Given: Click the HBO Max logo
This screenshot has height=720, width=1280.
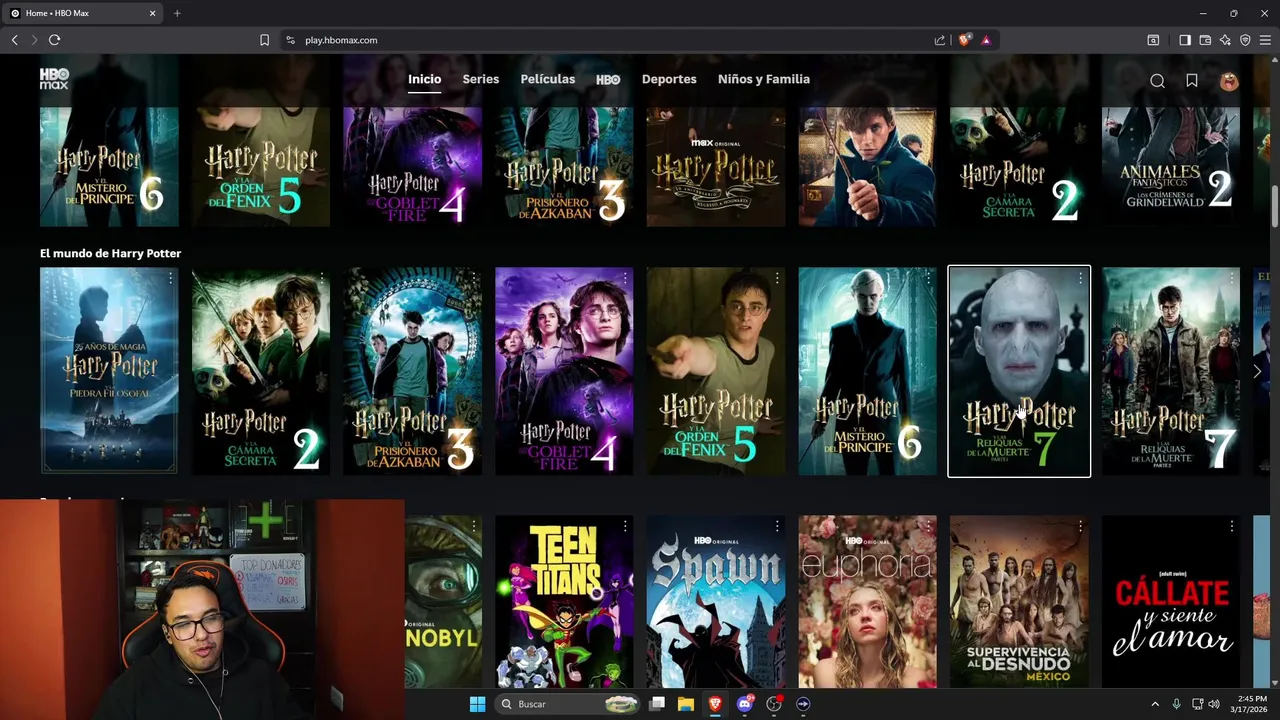Looking at the screenshot, I should tap(54, 79).
